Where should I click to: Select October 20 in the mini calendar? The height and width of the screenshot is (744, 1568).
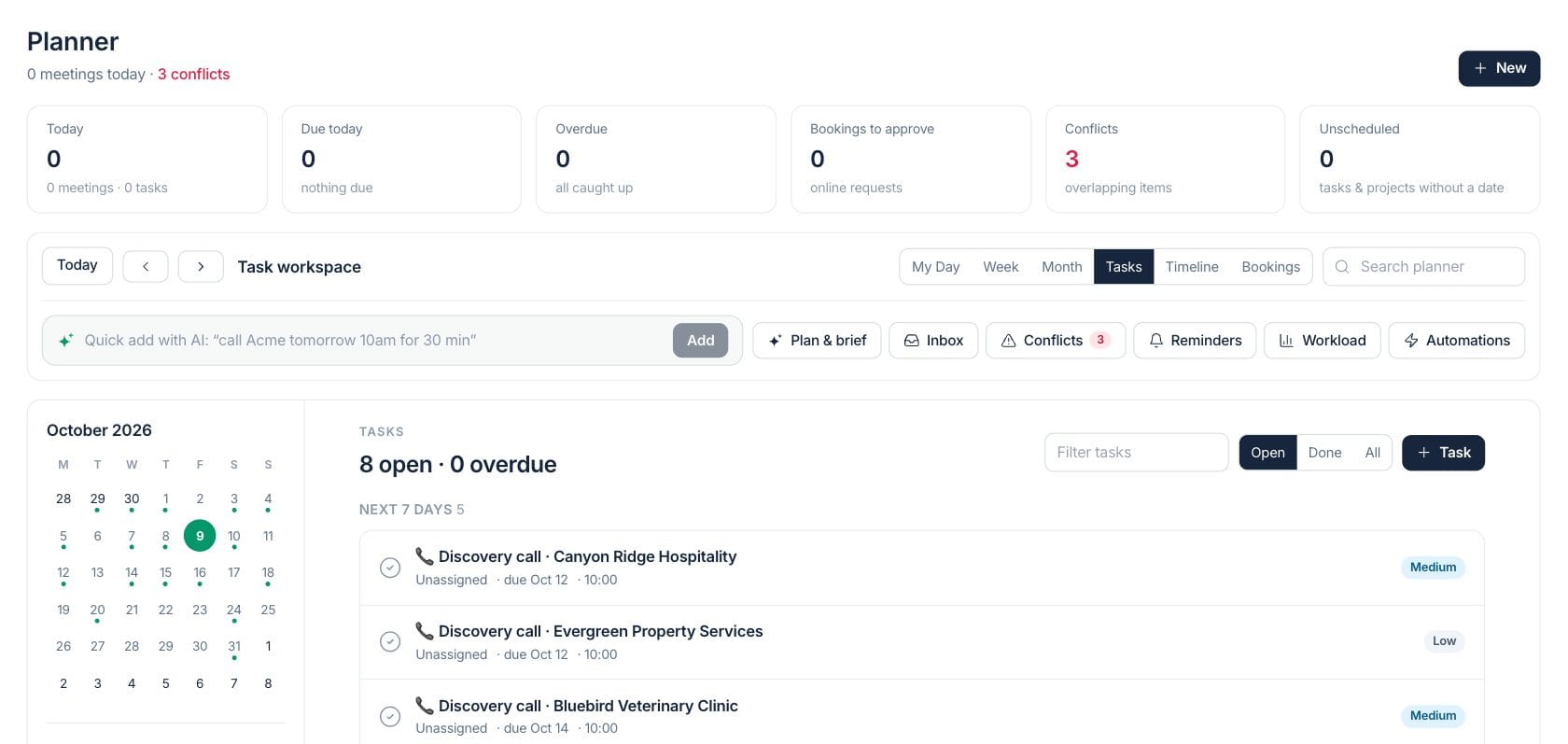coord(97,611)
